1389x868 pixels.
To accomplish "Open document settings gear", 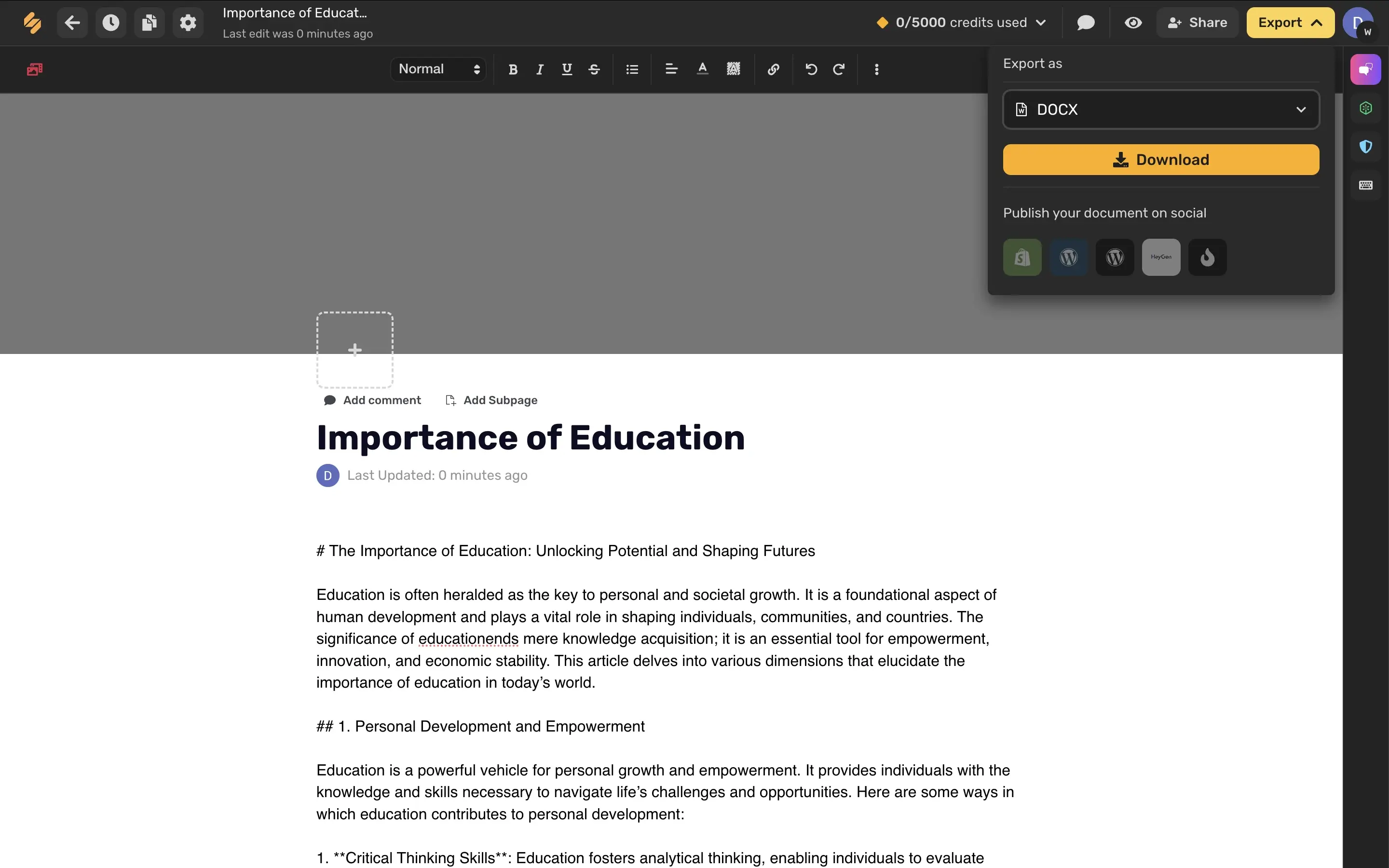I will tap(188, 23).
